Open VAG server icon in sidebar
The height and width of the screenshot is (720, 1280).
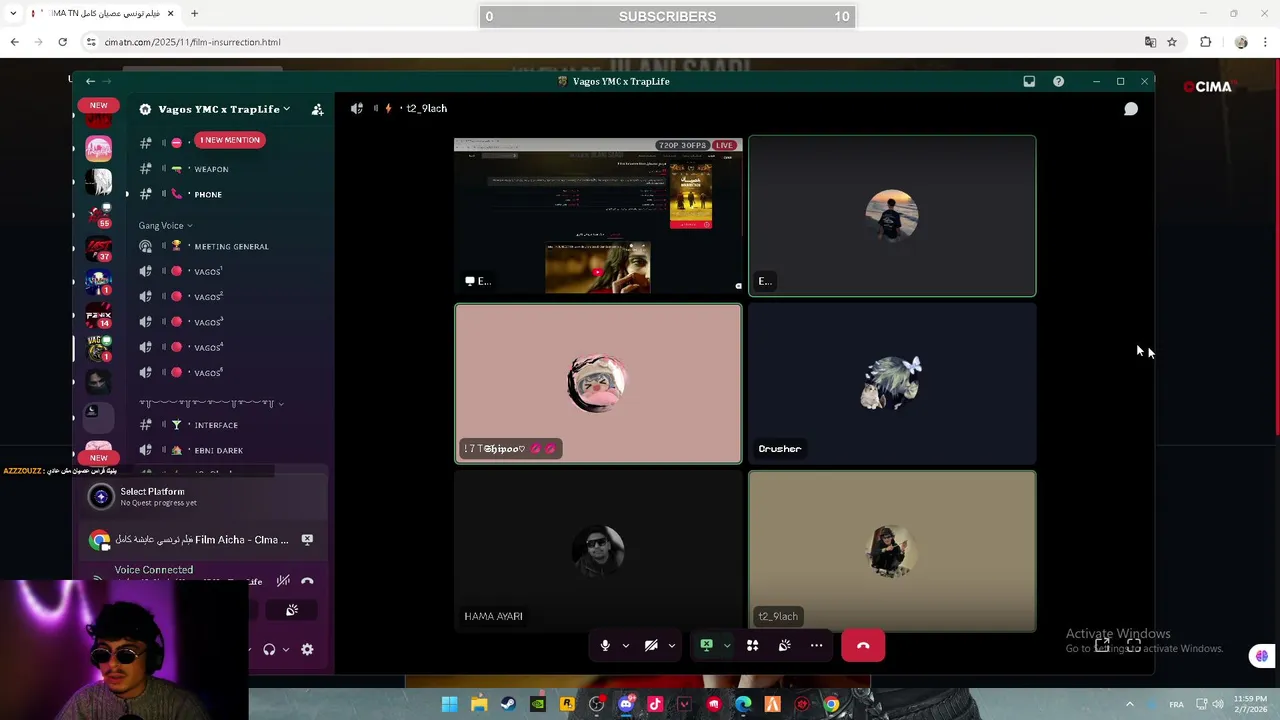[x=98, y=347]
